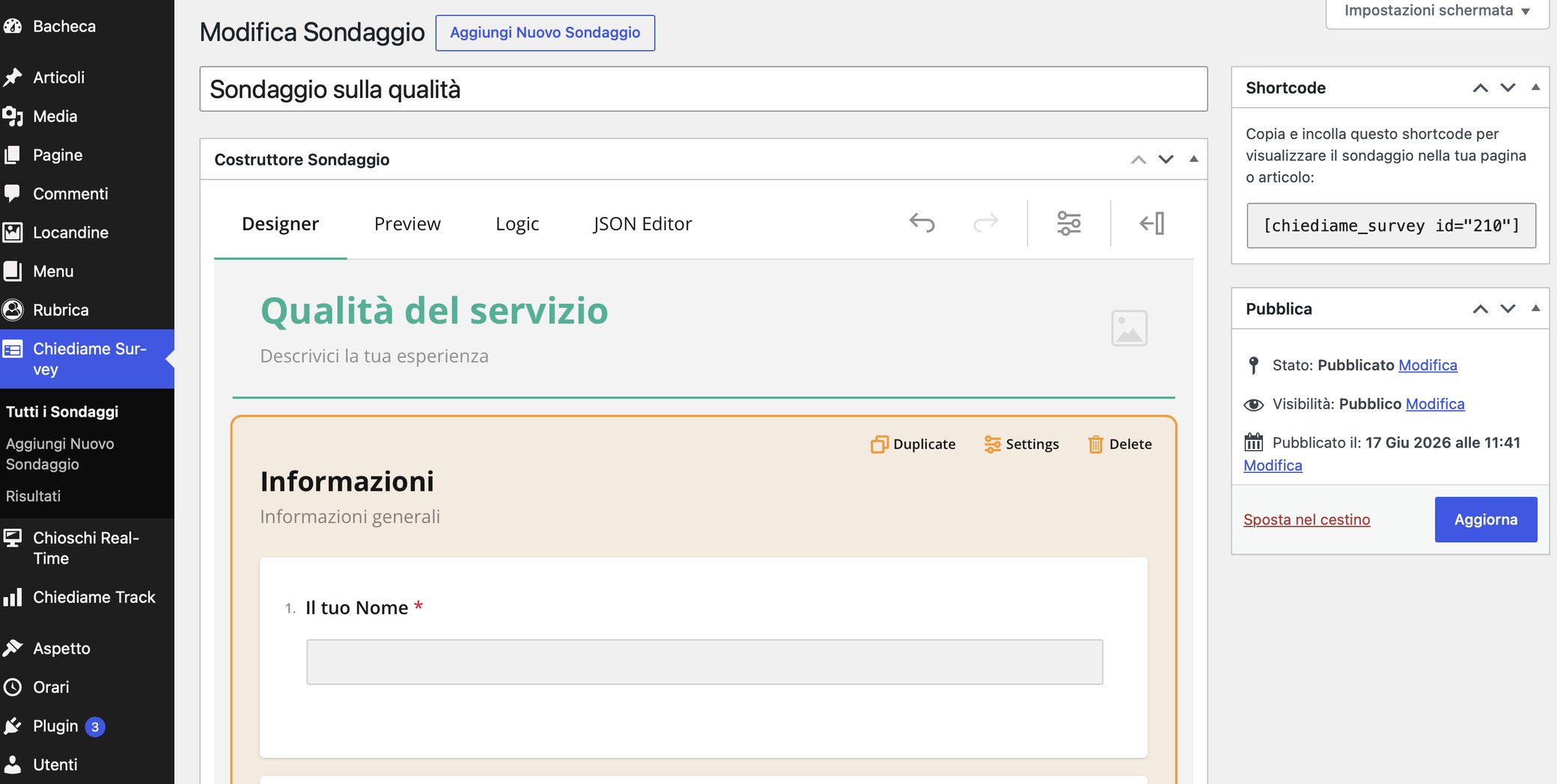The width and height of the screenshot is (1557, 784).
Task: Open the Aspetto brush icon
Action: (x=13, y=648)
